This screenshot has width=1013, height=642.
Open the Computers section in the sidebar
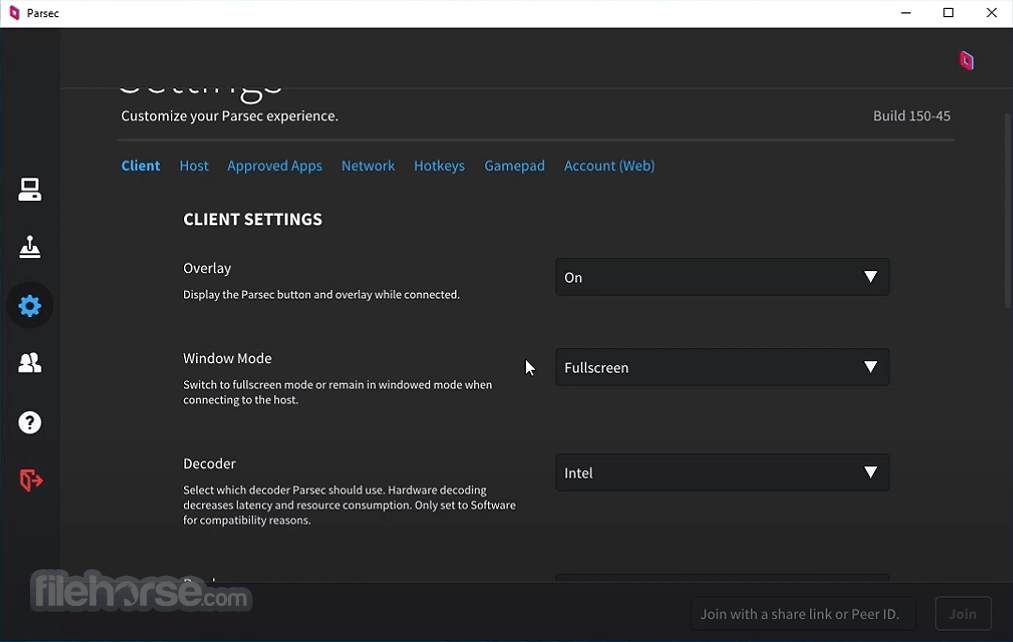(x=30, y=190)
